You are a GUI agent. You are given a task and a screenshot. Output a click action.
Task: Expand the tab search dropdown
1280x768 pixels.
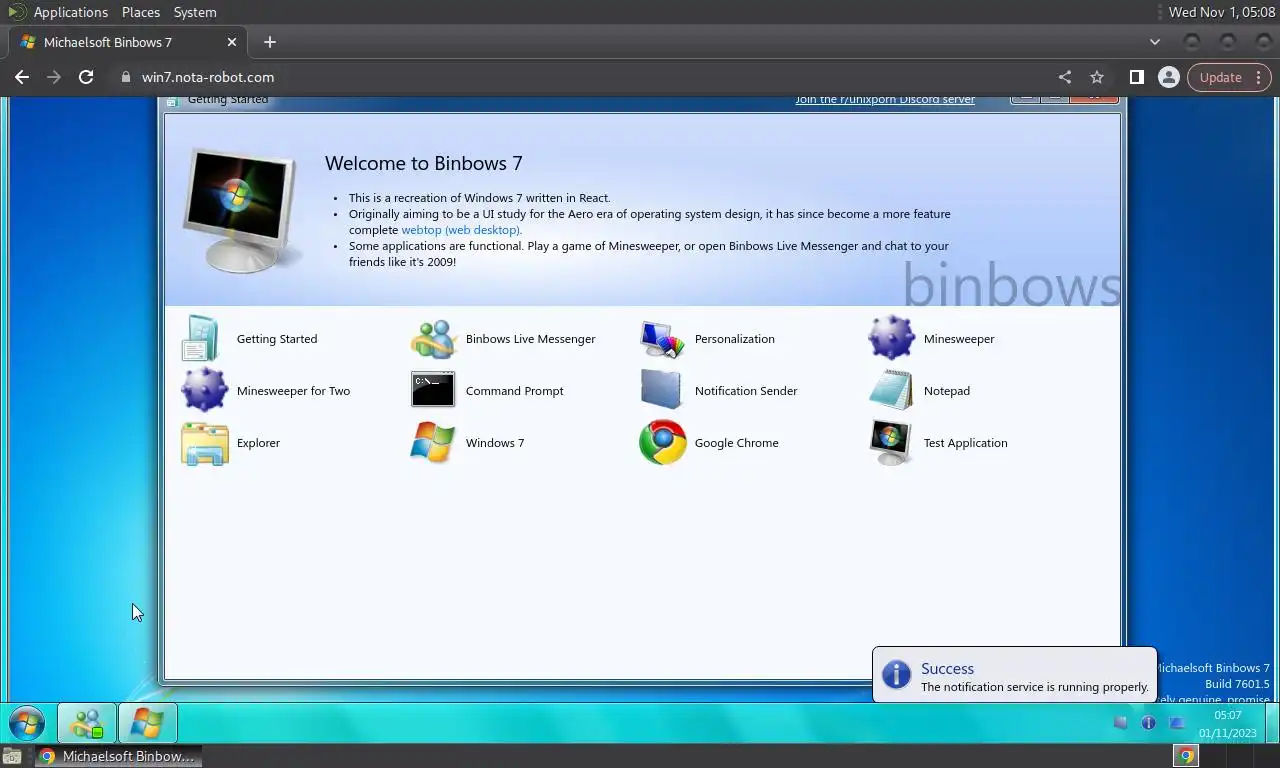click(1155, 42)
